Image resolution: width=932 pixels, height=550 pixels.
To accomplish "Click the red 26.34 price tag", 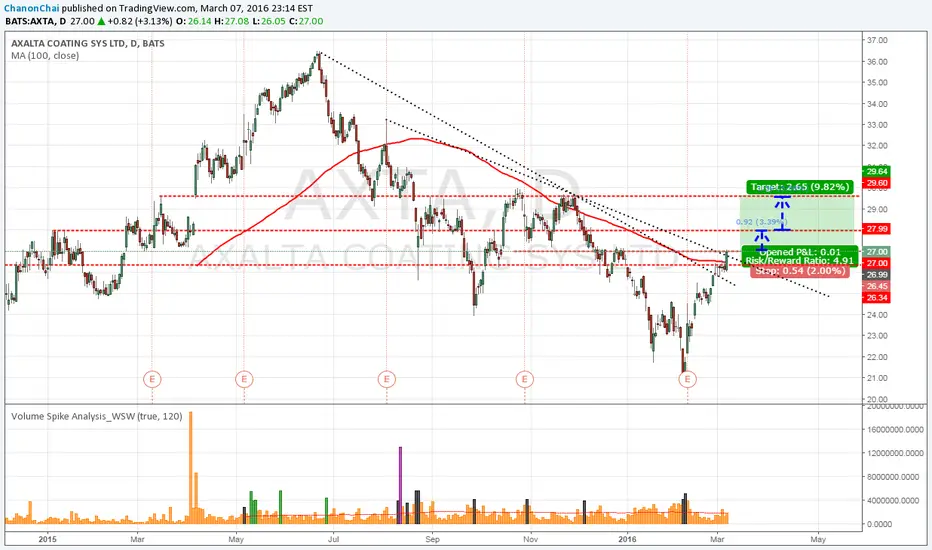I will (876, 297).
